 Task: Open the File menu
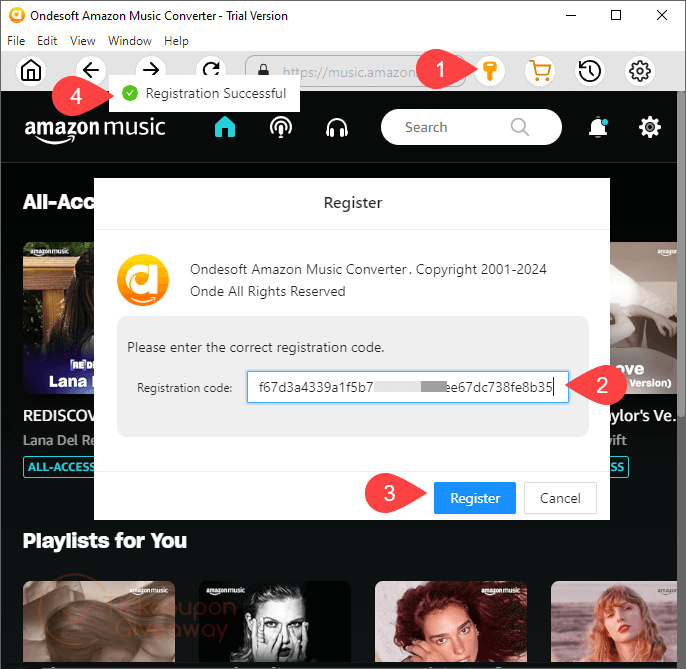tap(16, 41)
